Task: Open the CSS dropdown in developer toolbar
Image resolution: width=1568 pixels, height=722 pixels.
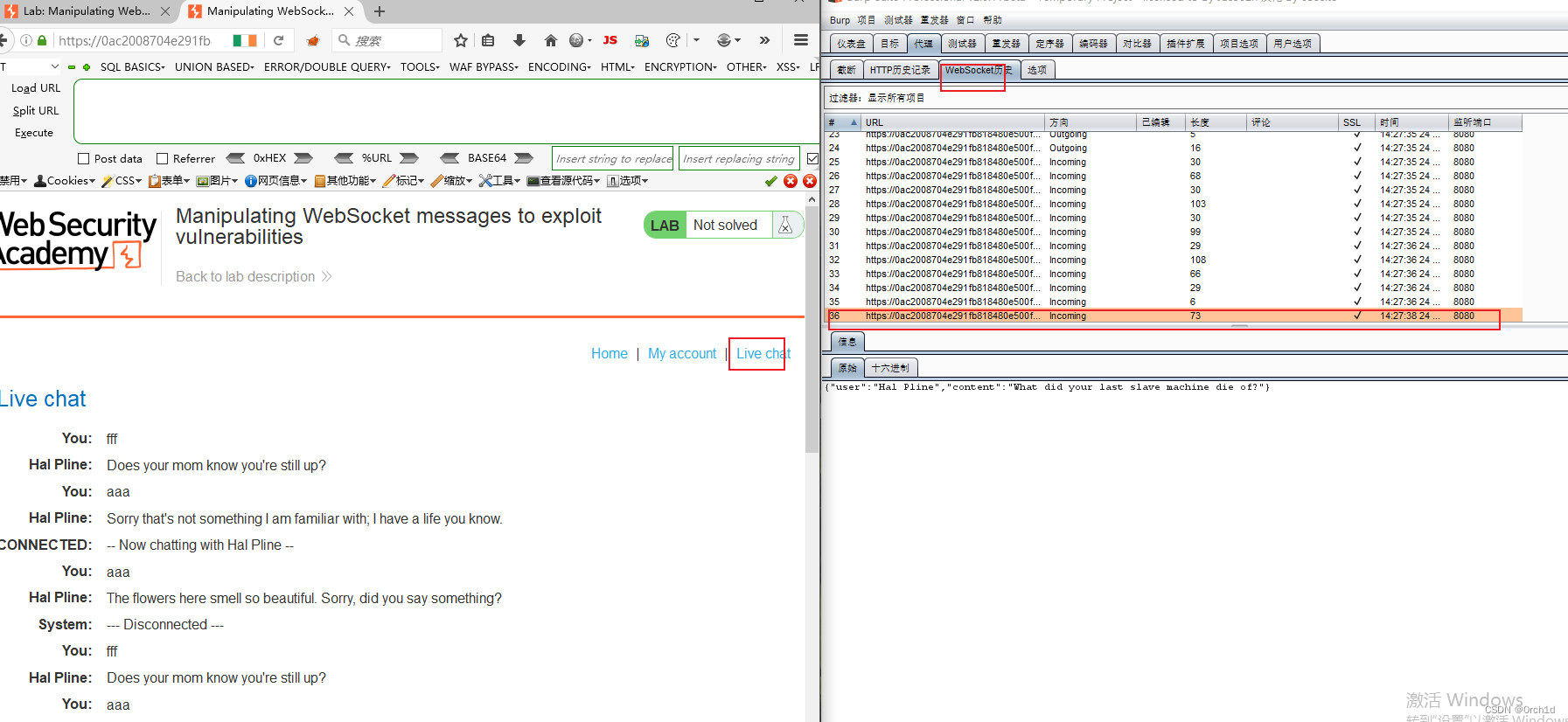Action: coord(122,181)
